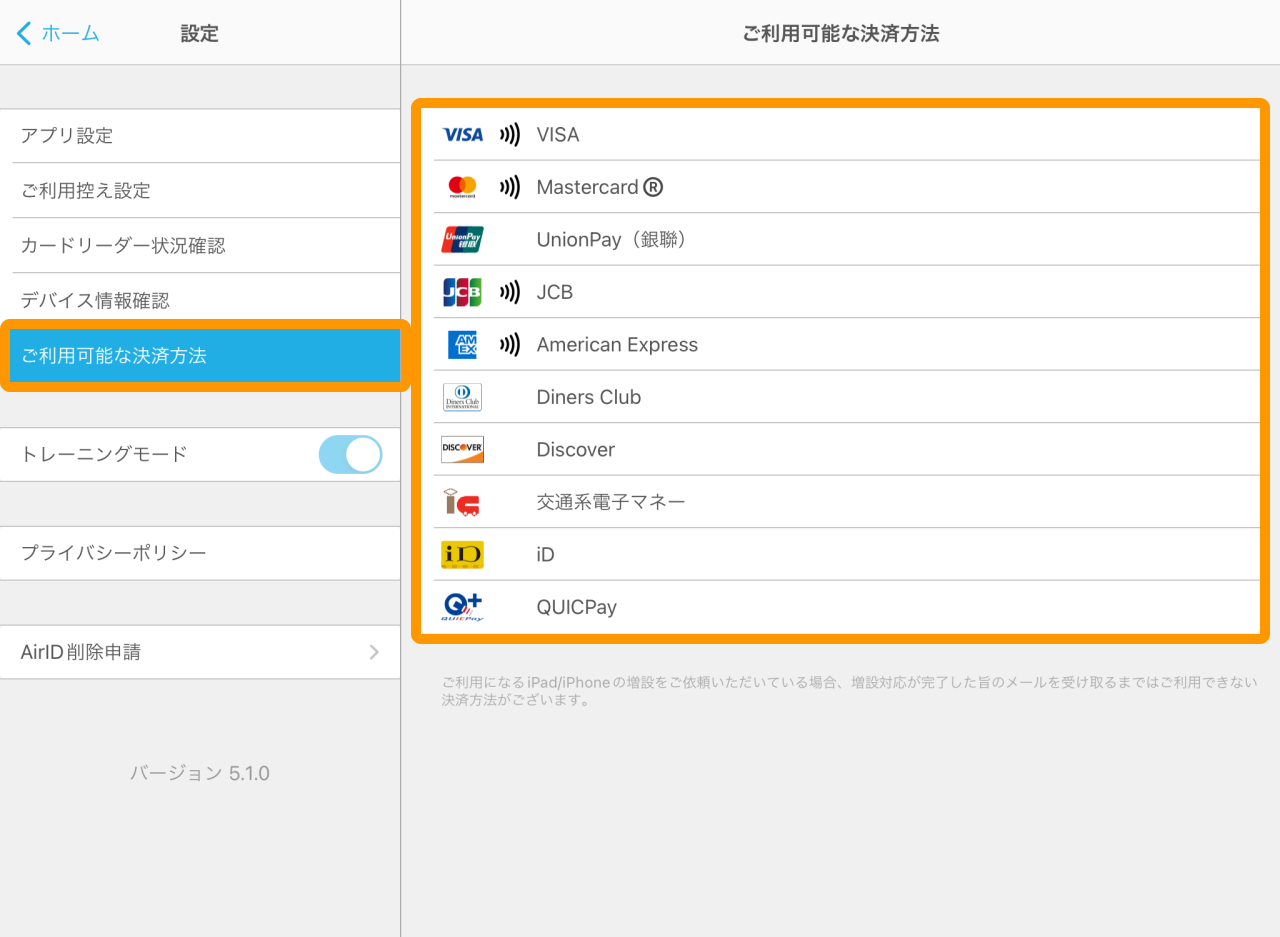Click the バージョン 5.1.0 text
The width and height of the screenshot is (1280, 937).
(x=200, y=774)
